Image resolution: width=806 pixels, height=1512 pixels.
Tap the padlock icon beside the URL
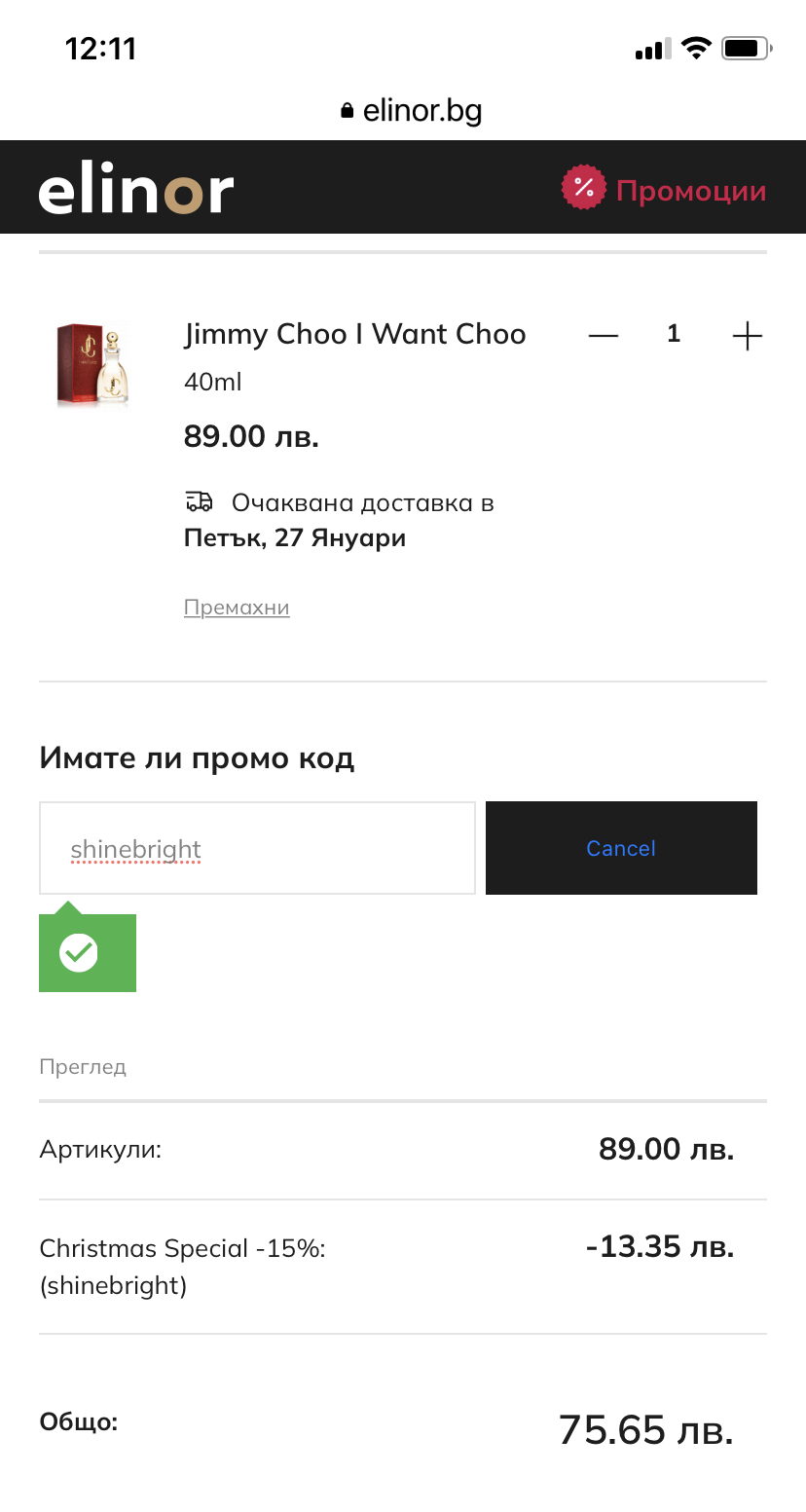coord(348,111)
